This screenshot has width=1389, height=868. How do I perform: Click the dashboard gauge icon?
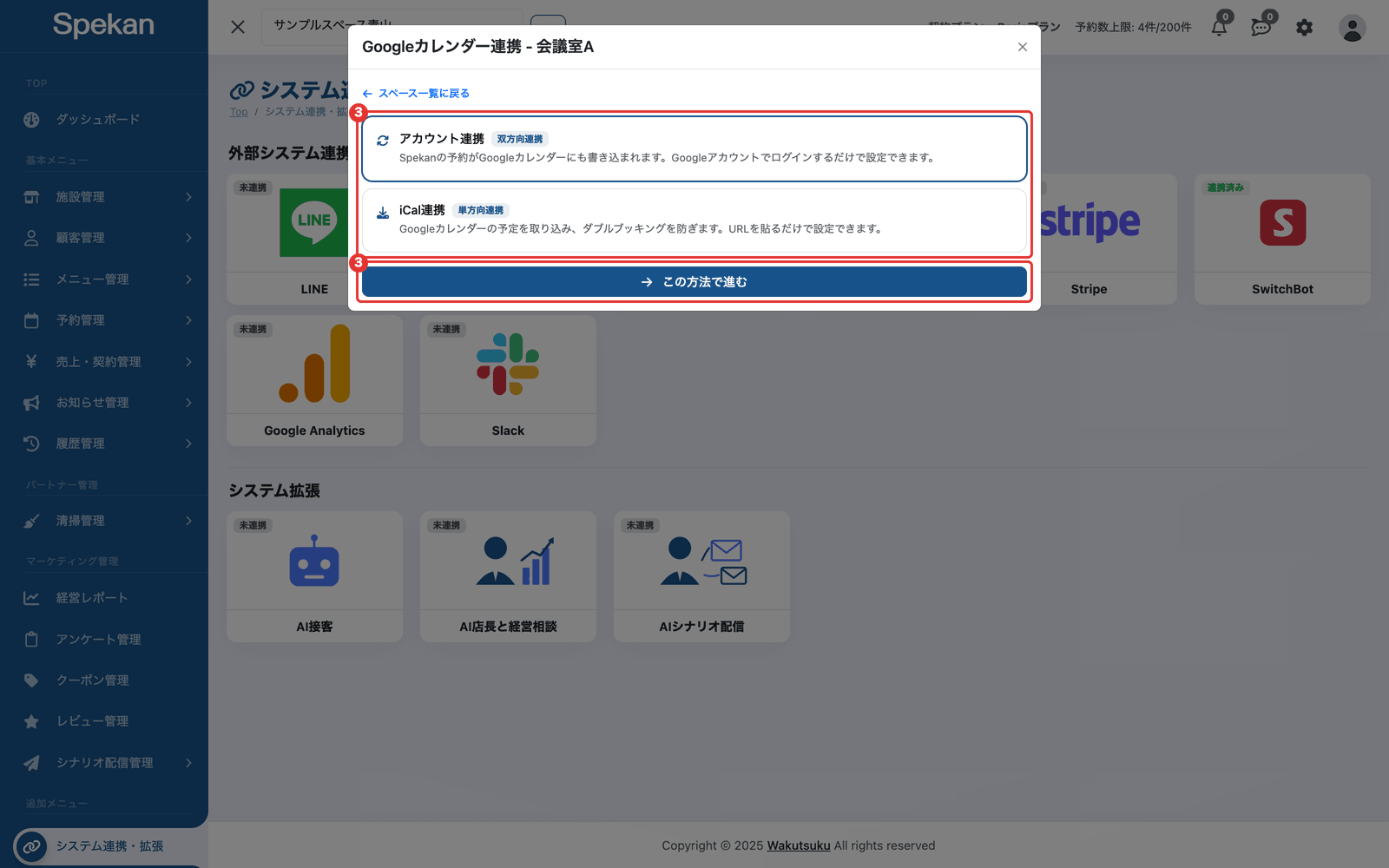31,120
